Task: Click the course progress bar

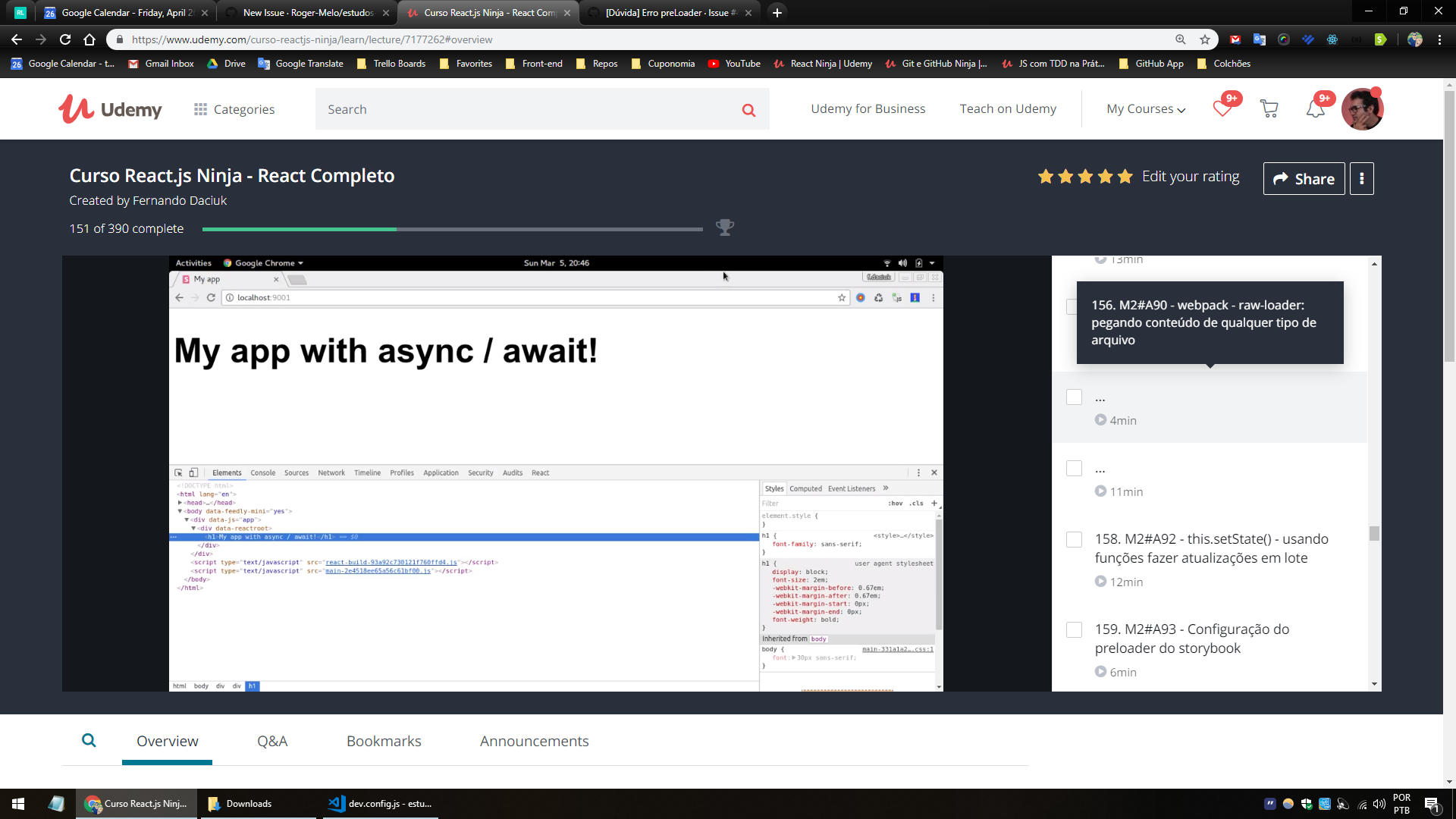Action: click(452, 228)
